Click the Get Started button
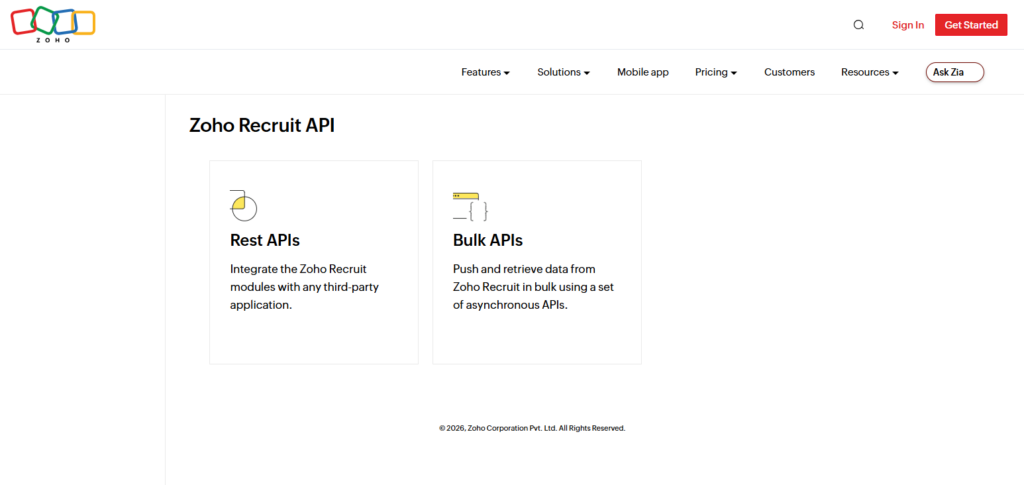 click(971, 25)
